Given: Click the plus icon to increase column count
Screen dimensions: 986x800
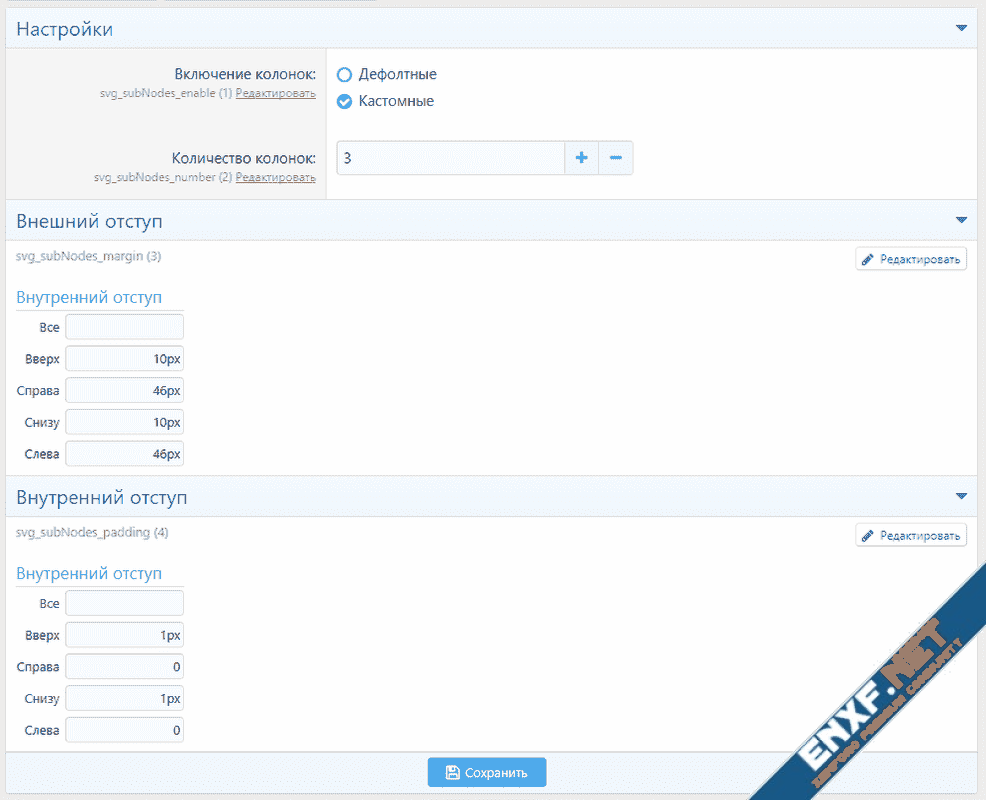Looking at the screenshot, I should point(581,158).
